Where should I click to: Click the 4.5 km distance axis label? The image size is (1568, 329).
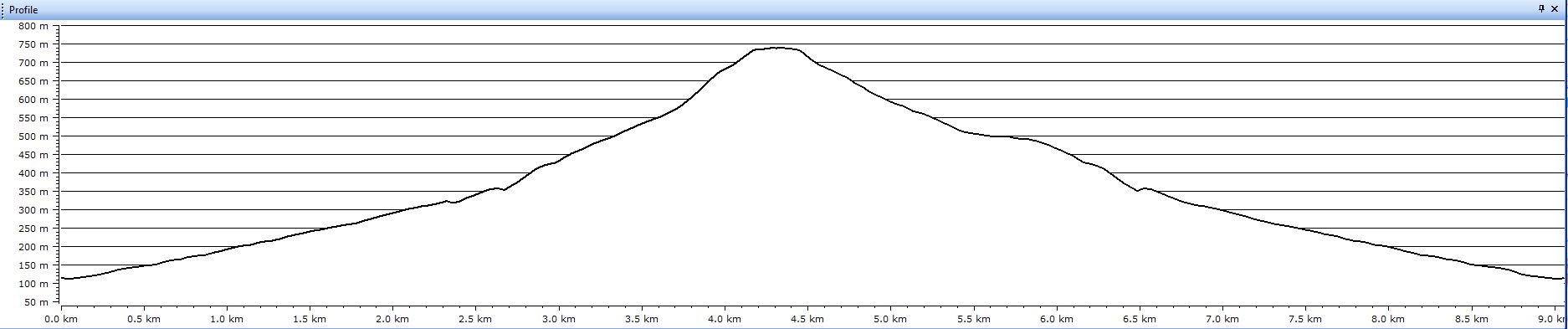(x=807, y=319)
